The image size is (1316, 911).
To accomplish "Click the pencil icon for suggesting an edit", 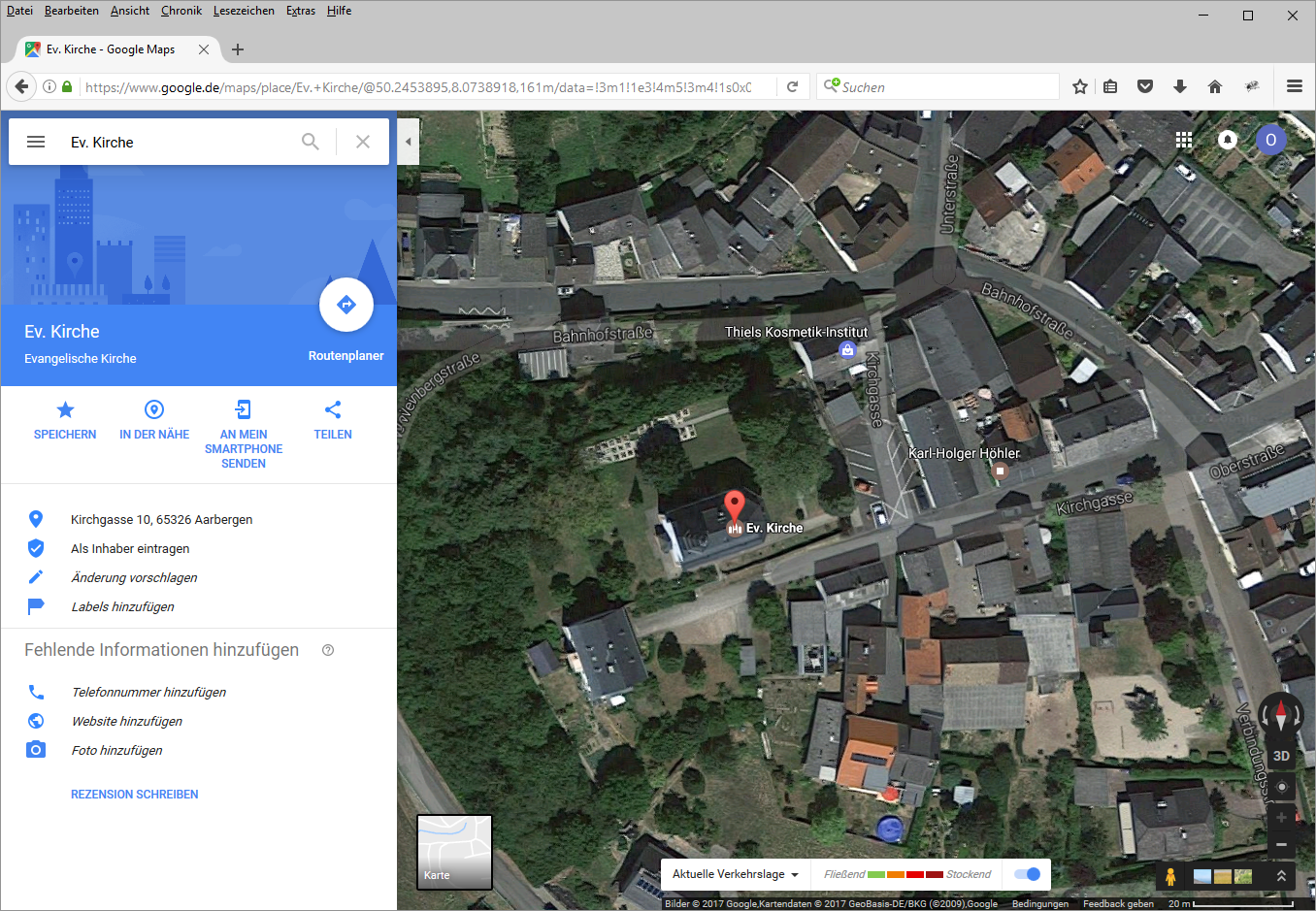I will click(36, 577).
